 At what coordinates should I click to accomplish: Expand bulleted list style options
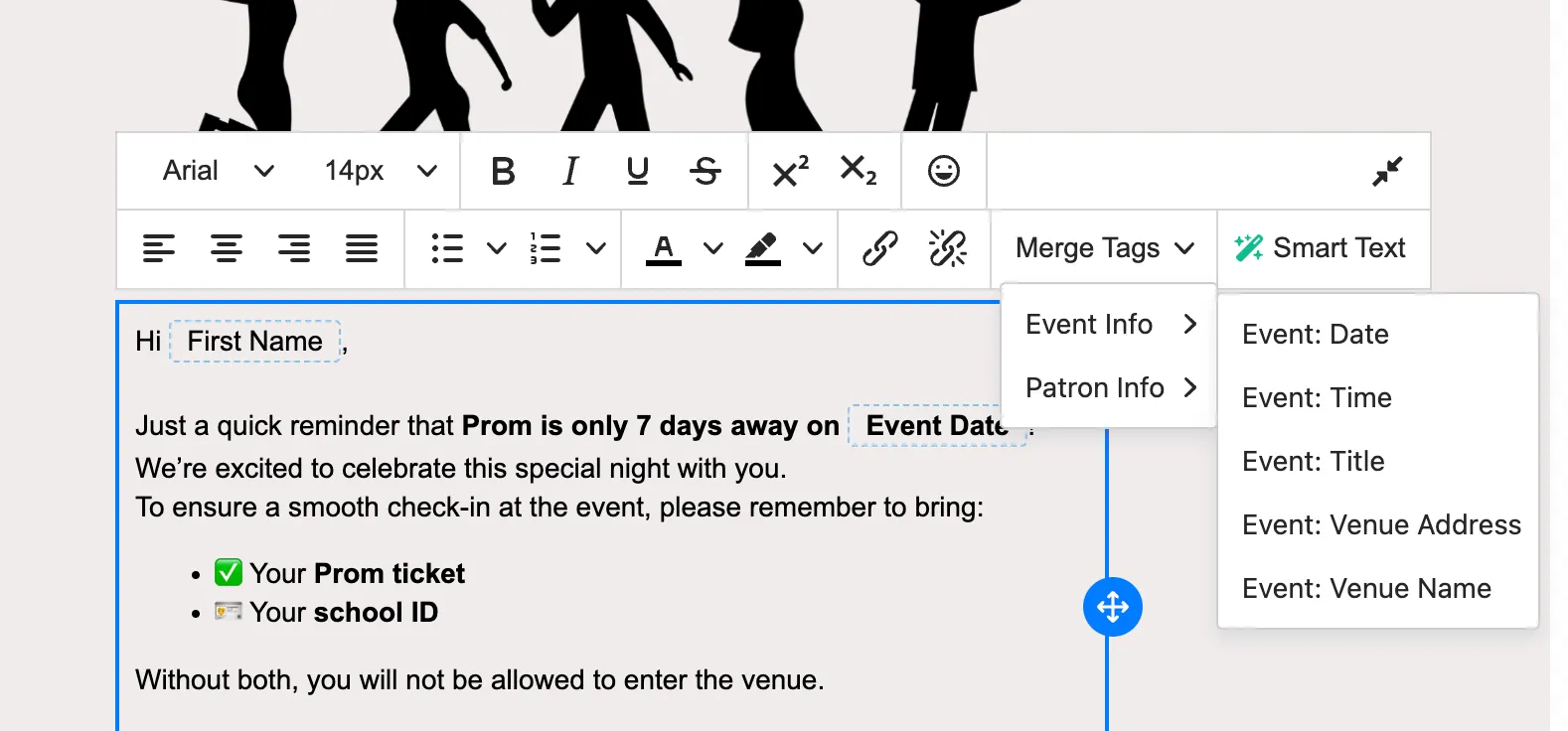pyautogui.click(x=497, y=248)
